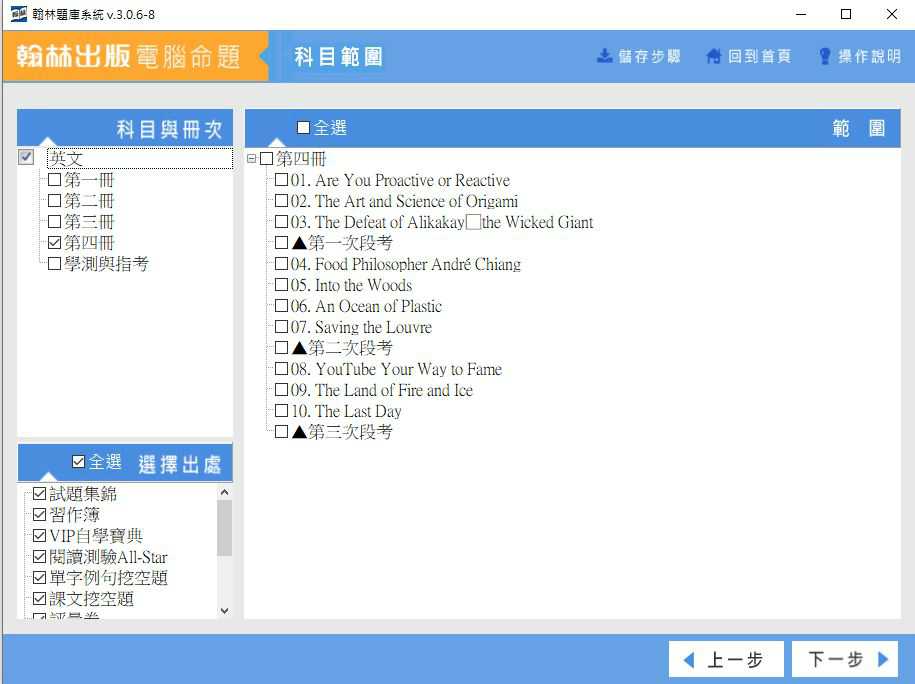Check the 學測與指考 checkbox
Viewport: 915px width, 684px height.
[54, 264]
